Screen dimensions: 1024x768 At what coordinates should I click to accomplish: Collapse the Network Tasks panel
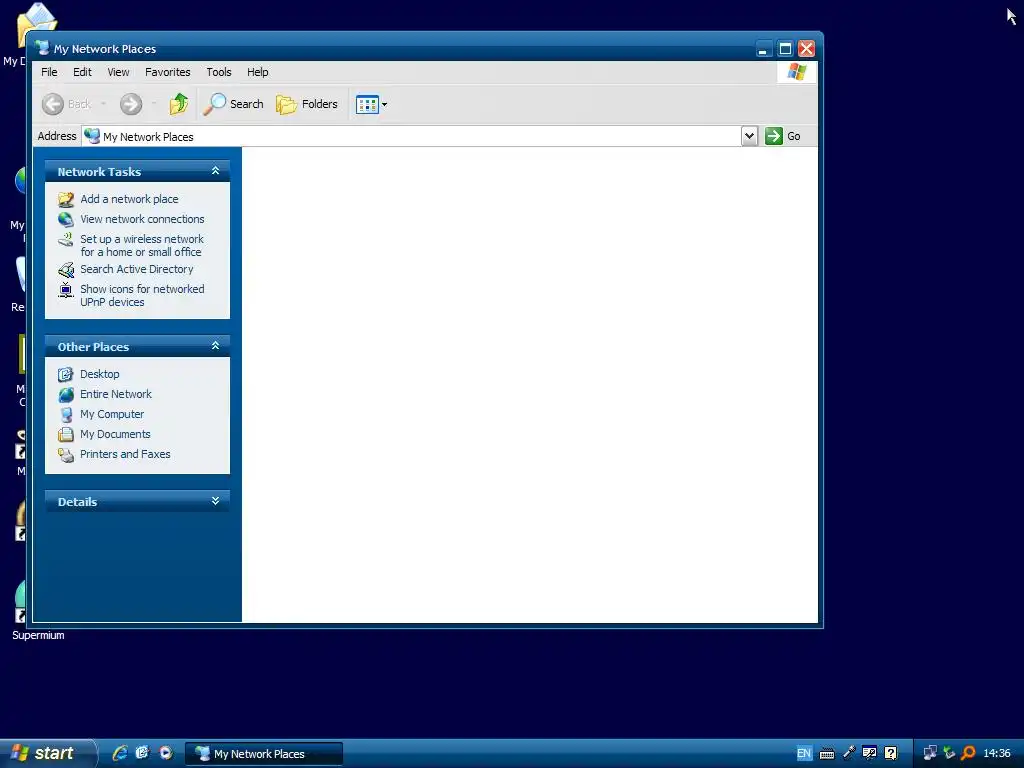(215, 171)
